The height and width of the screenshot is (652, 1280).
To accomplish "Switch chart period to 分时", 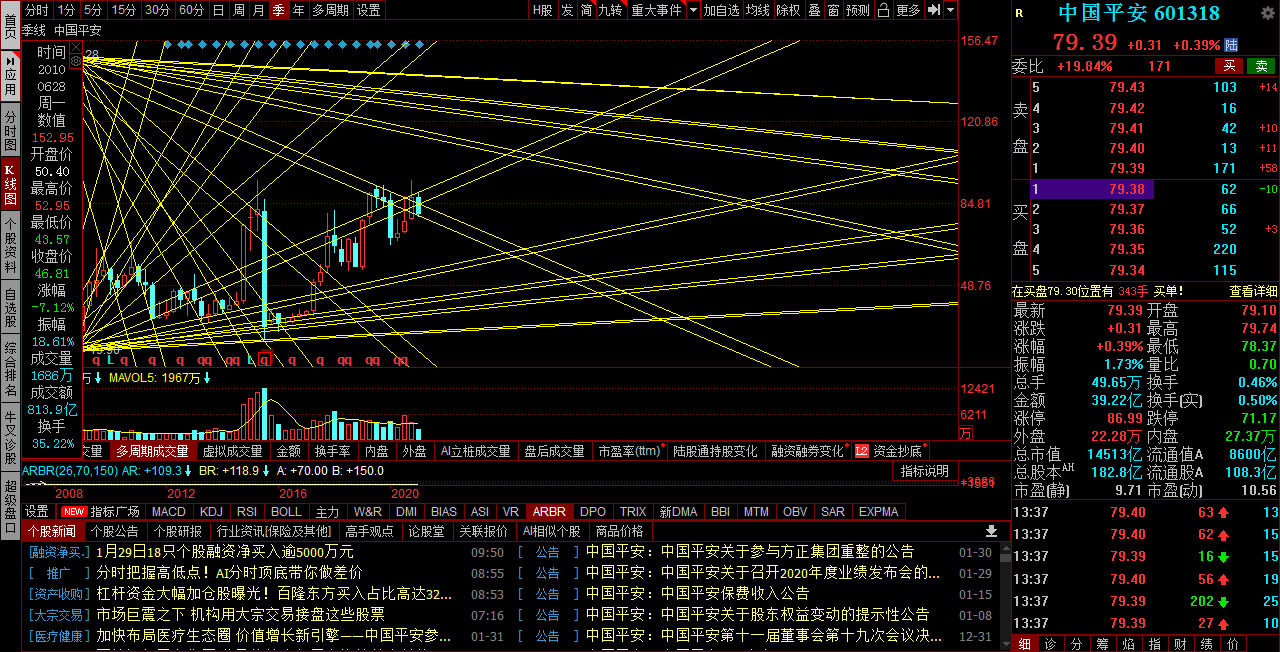I will 36,10.
